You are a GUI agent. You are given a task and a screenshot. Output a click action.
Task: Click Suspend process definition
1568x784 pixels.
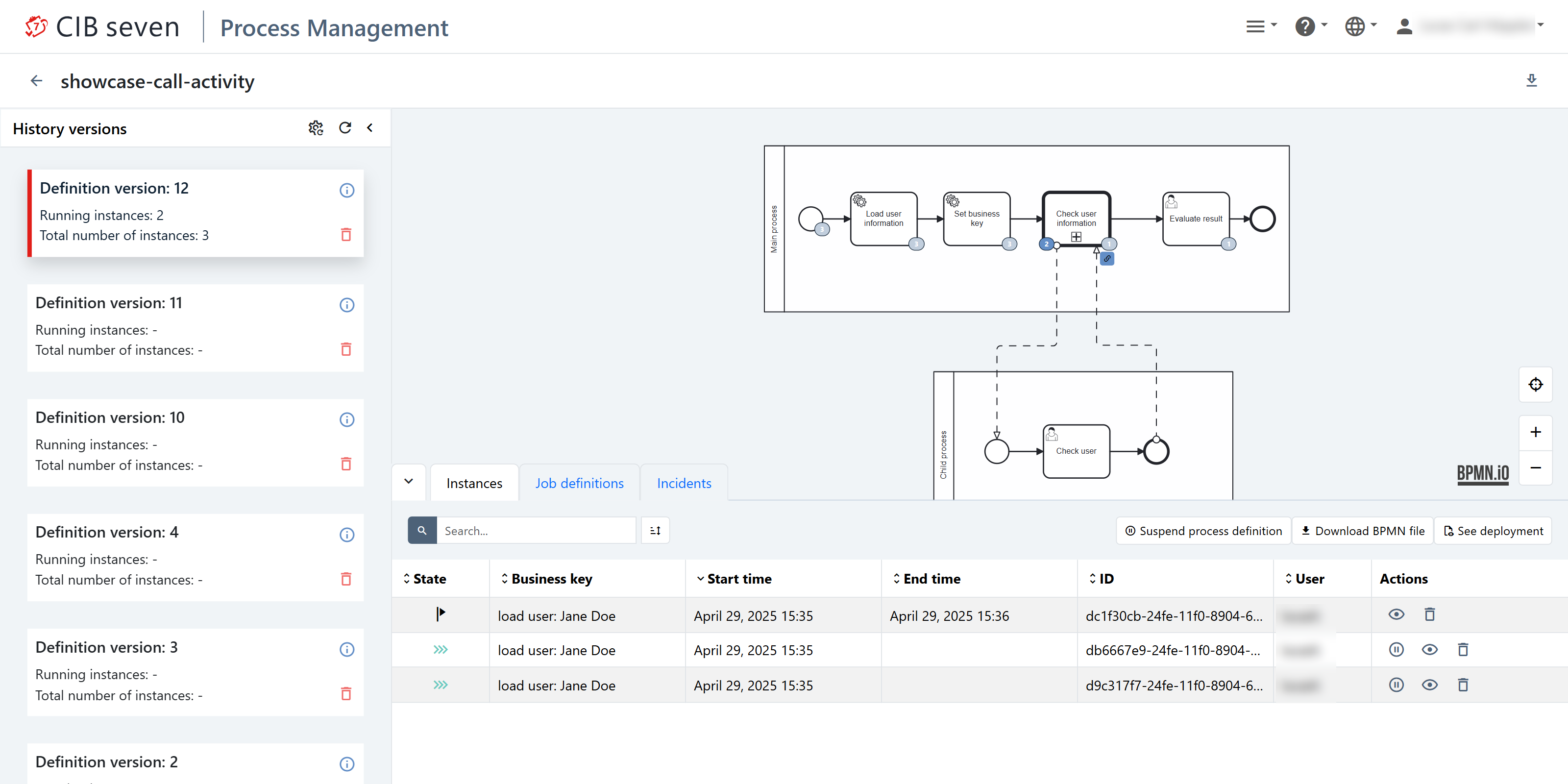point(1203,531)
